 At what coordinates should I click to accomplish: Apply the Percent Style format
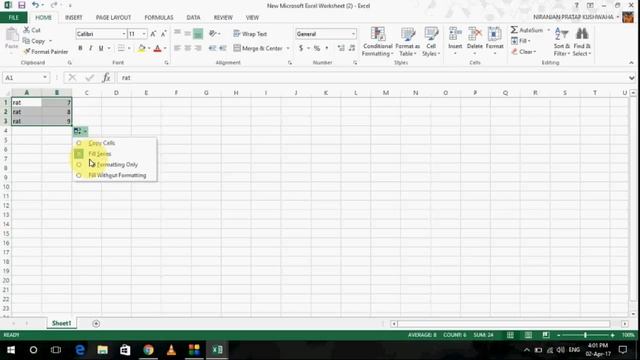point(317,48)
